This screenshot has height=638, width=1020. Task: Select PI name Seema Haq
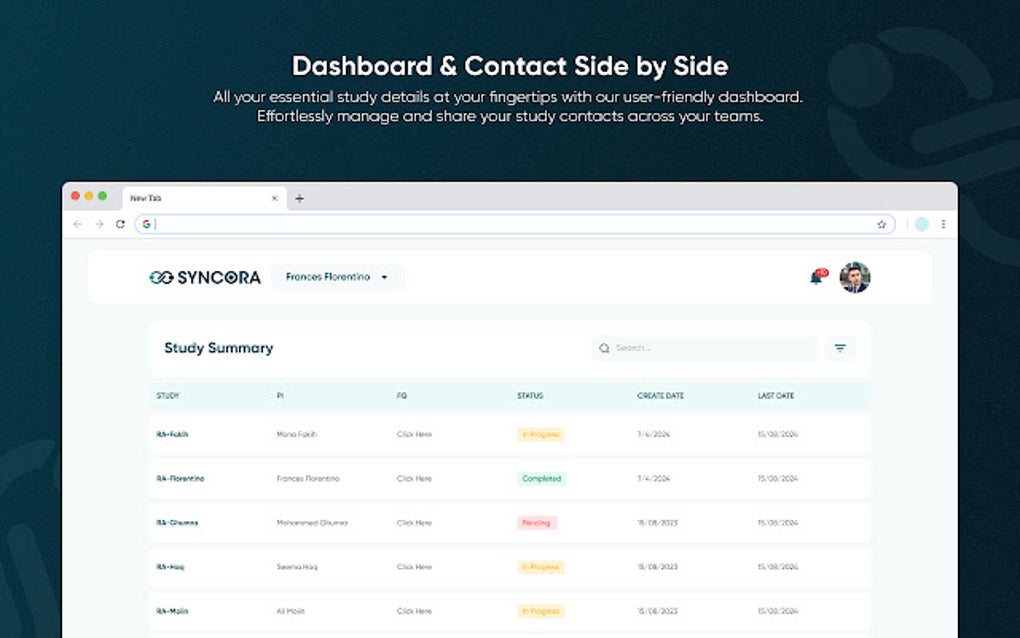[x=297, y=567]
